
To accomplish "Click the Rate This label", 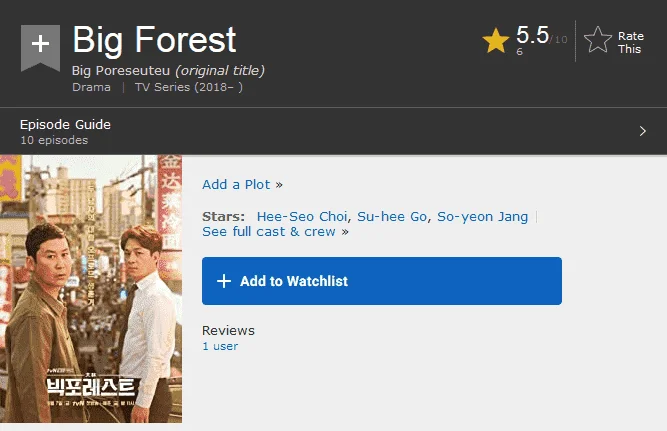I will pos(630,43).
